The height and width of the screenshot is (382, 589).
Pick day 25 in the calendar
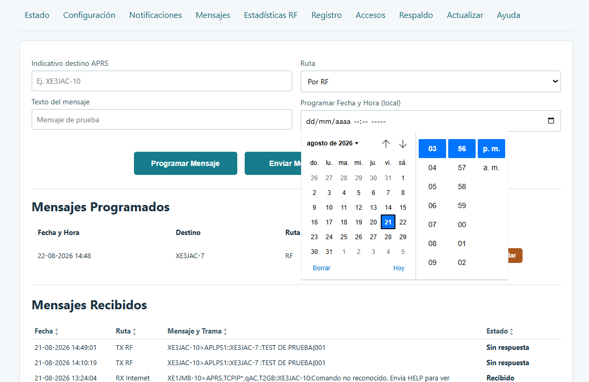[344, 237]
